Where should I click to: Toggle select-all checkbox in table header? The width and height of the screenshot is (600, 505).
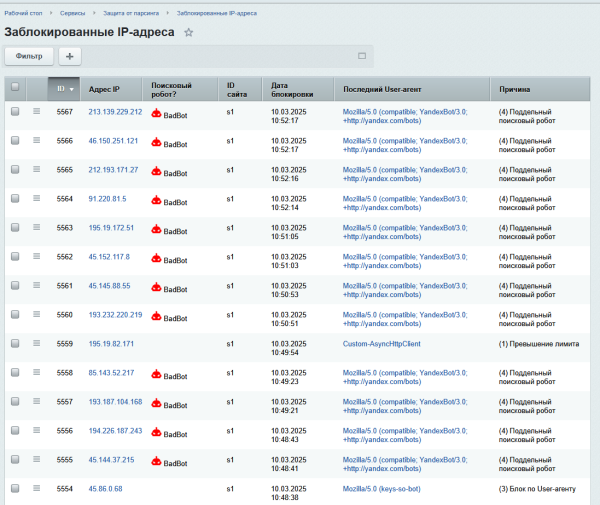pos(15,88)
